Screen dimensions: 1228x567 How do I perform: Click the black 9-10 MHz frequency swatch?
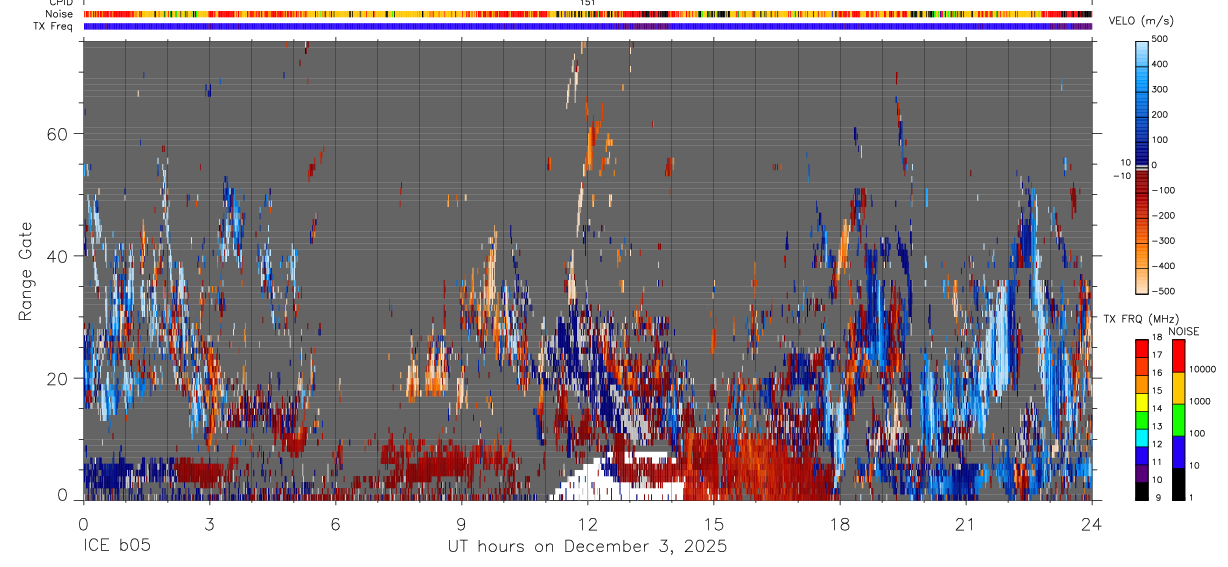pos(1142,490)
